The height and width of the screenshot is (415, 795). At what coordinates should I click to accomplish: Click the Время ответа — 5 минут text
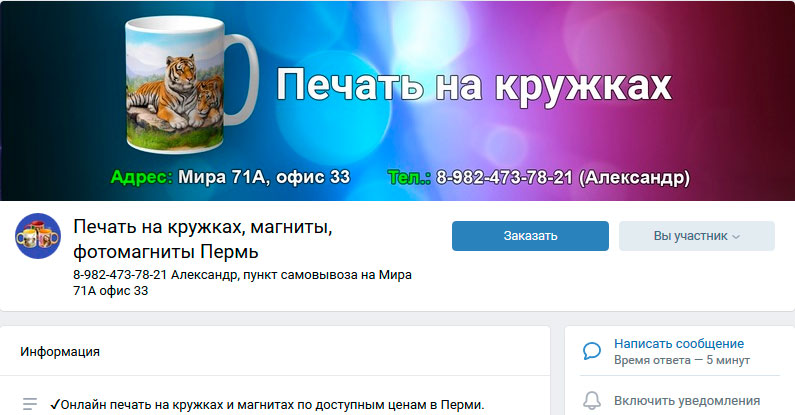click(682, 360)
